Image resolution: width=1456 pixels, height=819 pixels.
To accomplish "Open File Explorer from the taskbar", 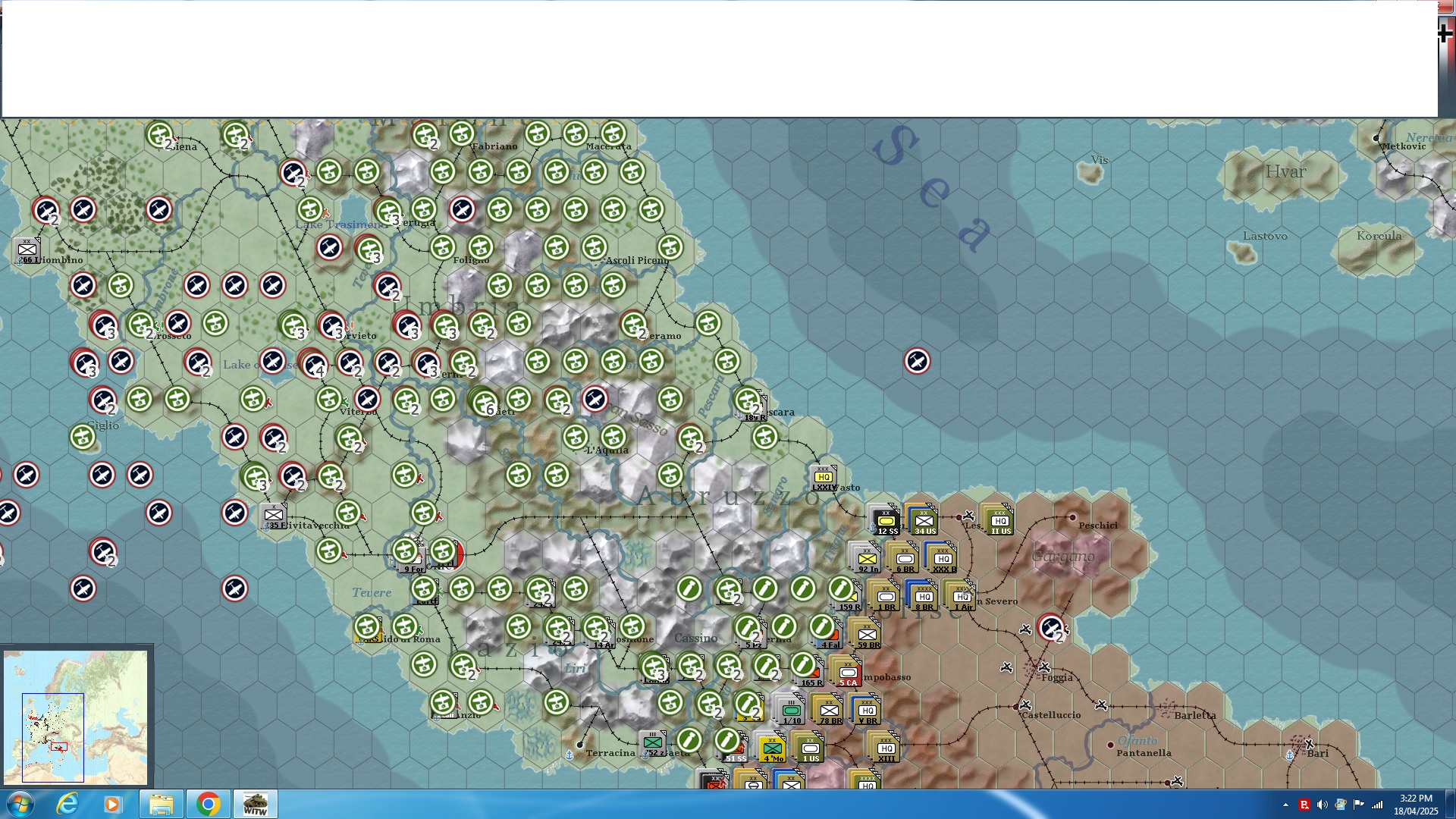I will 161,804.
